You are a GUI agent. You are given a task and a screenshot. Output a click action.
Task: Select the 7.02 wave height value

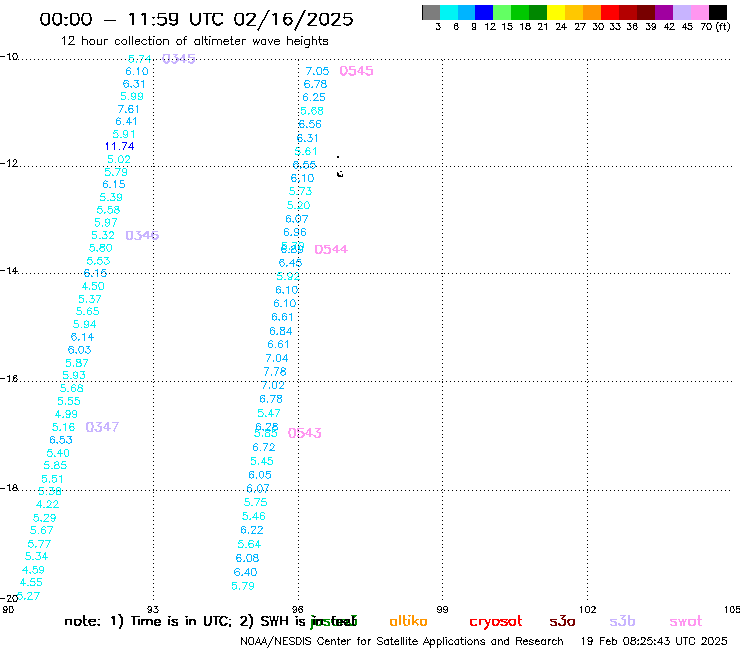[x=273, y=385]
